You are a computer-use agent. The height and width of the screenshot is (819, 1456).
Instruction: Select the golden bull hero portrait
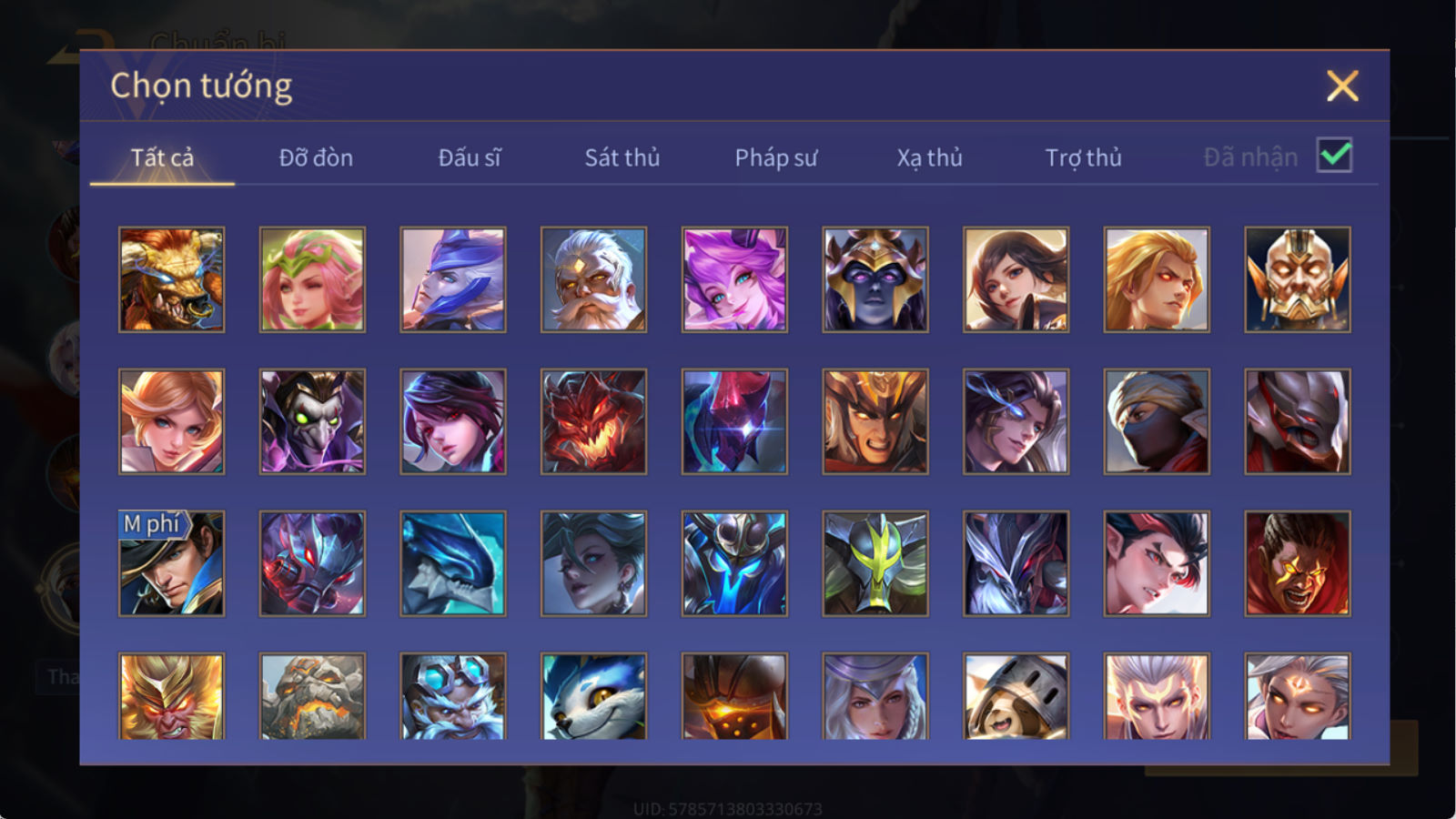coord(172,279)
